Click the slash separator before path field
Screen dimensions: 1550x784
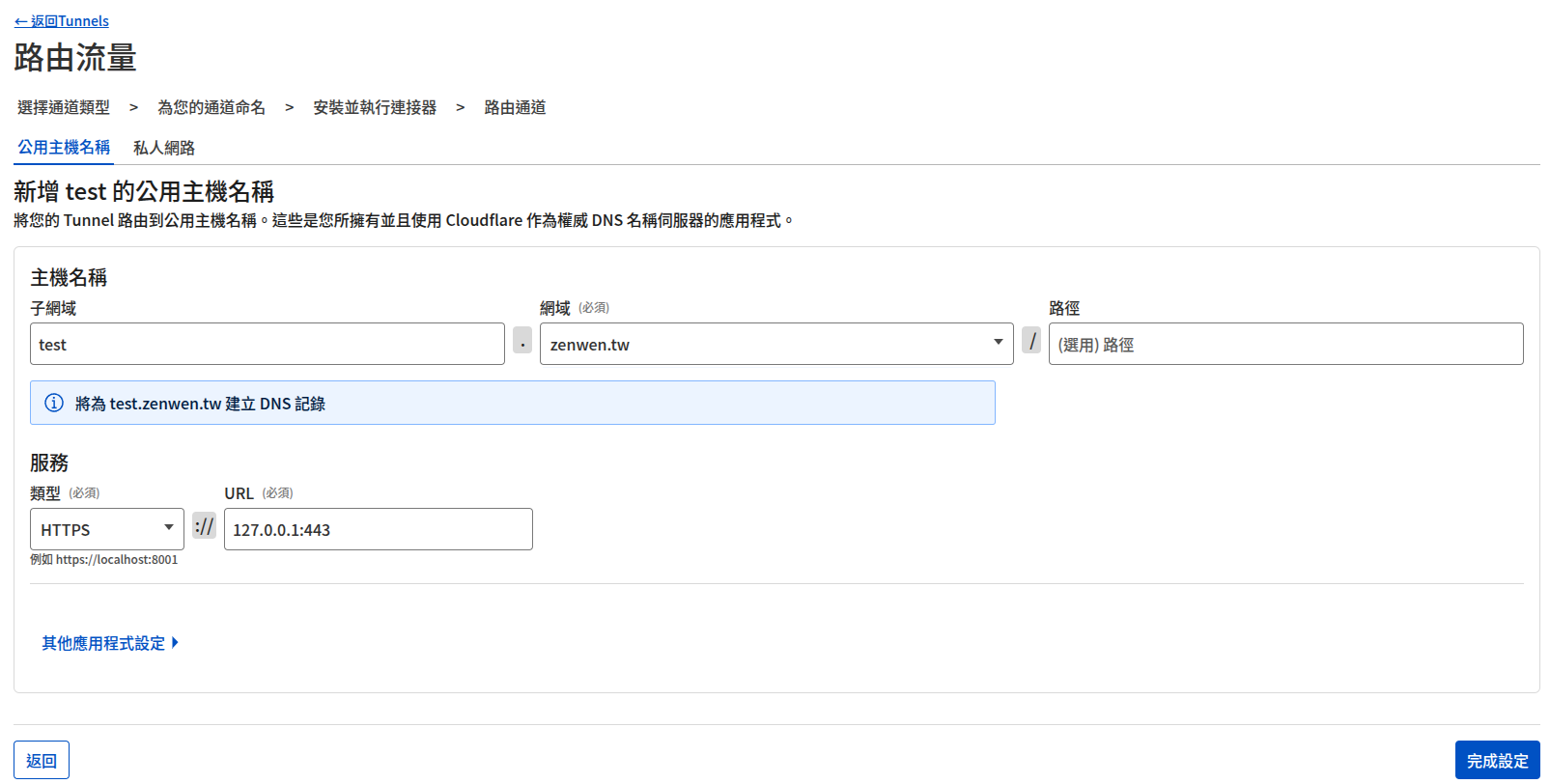[1031, 341]
